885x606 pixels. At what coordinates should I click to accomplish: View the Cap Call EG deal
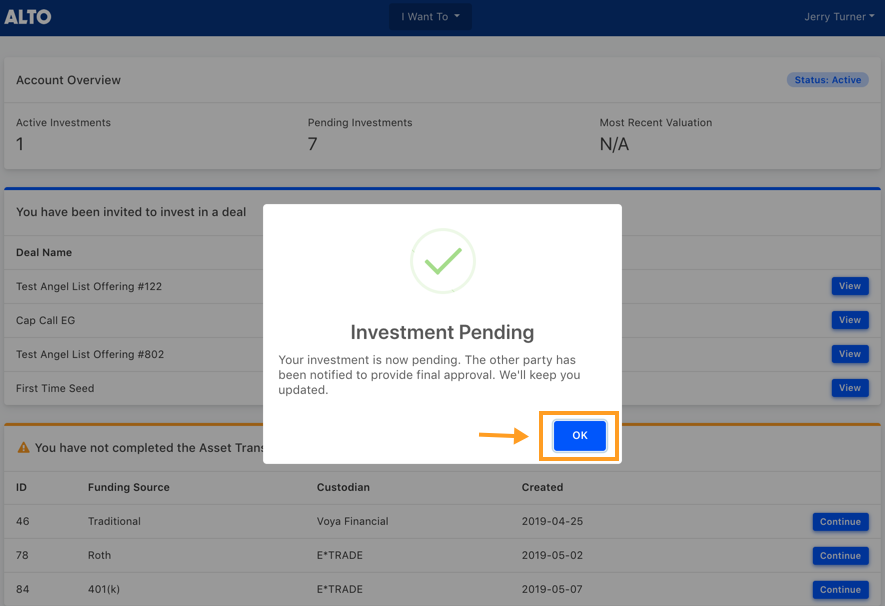pyautogui.click(x=849, y=320)
